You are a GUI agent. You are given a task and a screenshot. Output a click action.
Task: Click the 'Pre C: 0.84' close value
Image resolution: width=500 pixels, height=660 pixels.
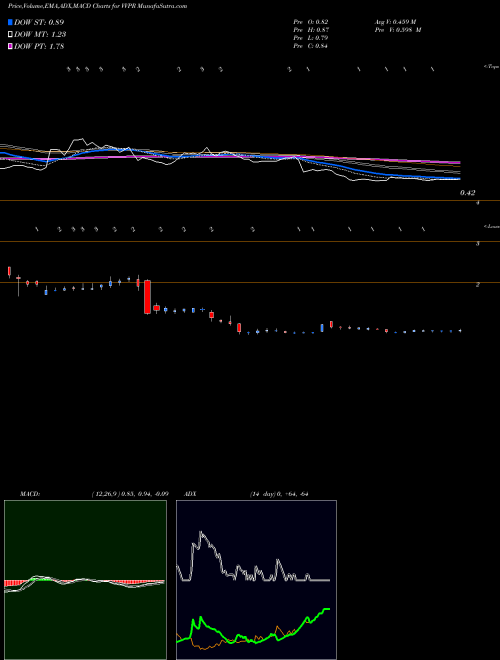[311, 46]
